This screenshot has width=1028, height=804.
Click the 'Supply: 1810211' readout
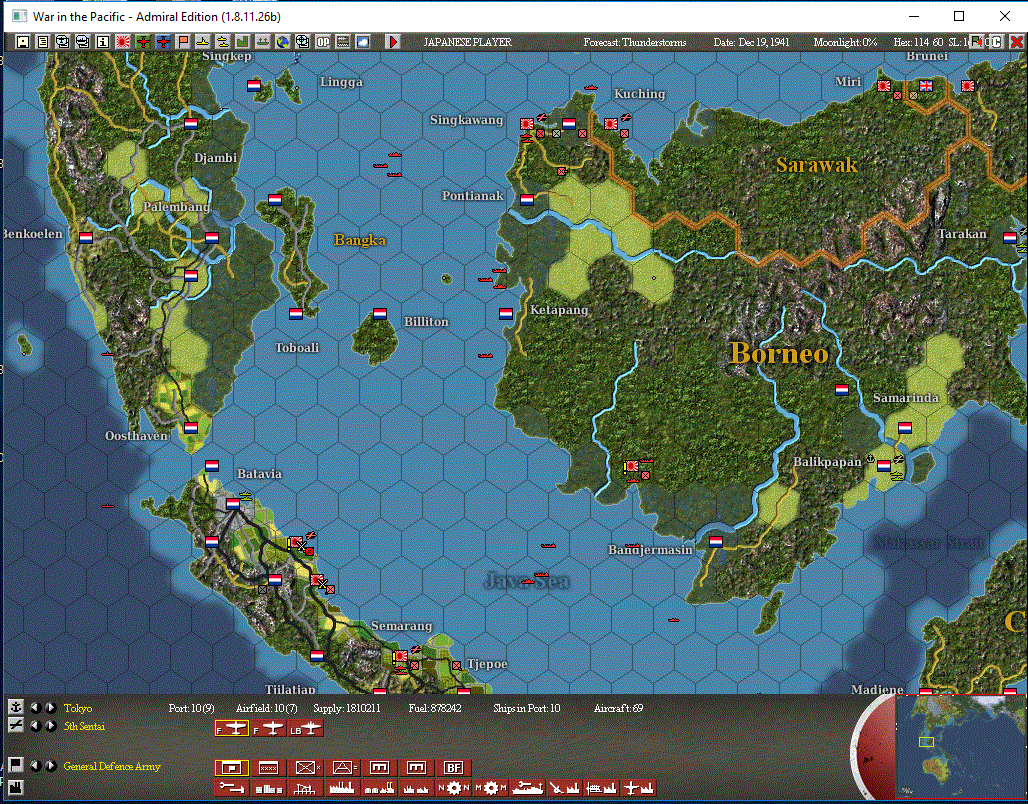pyautogui.click(x=347, y=708)
